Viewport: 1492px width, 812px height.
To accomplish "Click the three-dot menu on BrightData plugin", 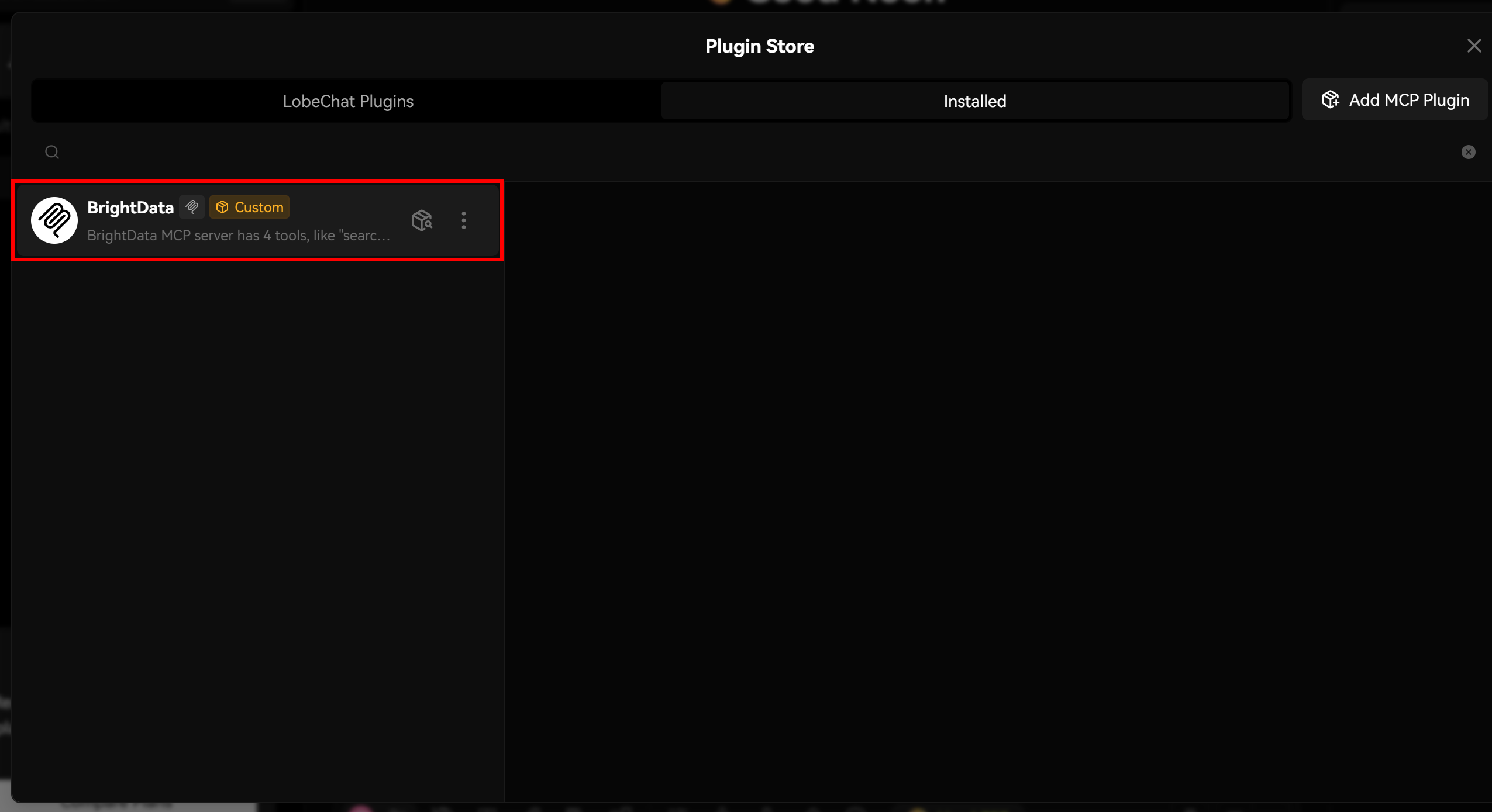I will [x=463, y=220].
